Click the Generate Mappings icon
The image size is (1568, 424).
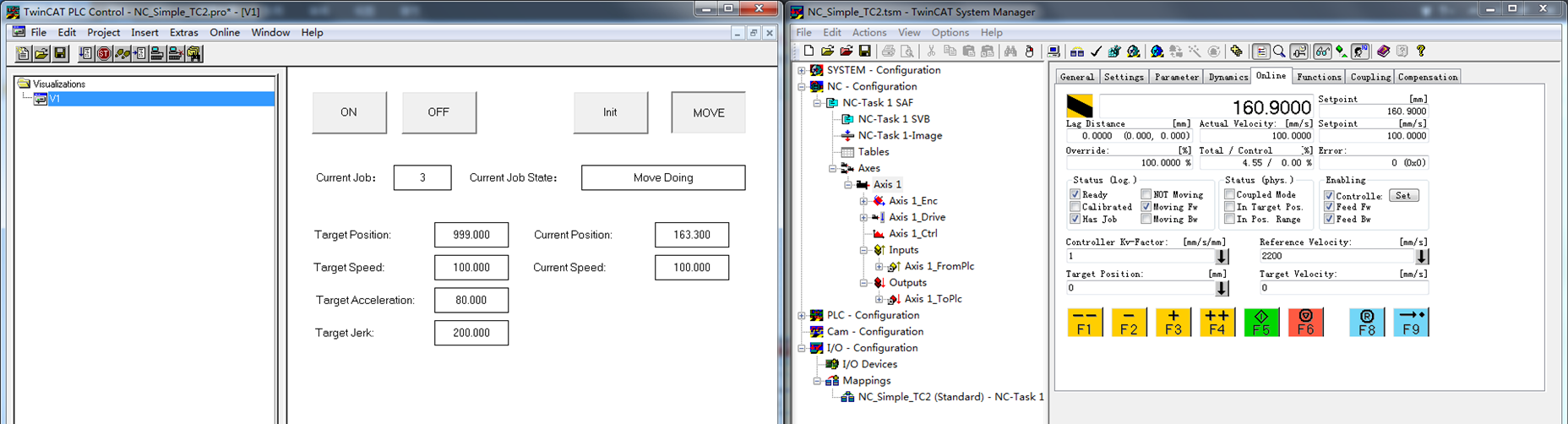coord(1077,52)
